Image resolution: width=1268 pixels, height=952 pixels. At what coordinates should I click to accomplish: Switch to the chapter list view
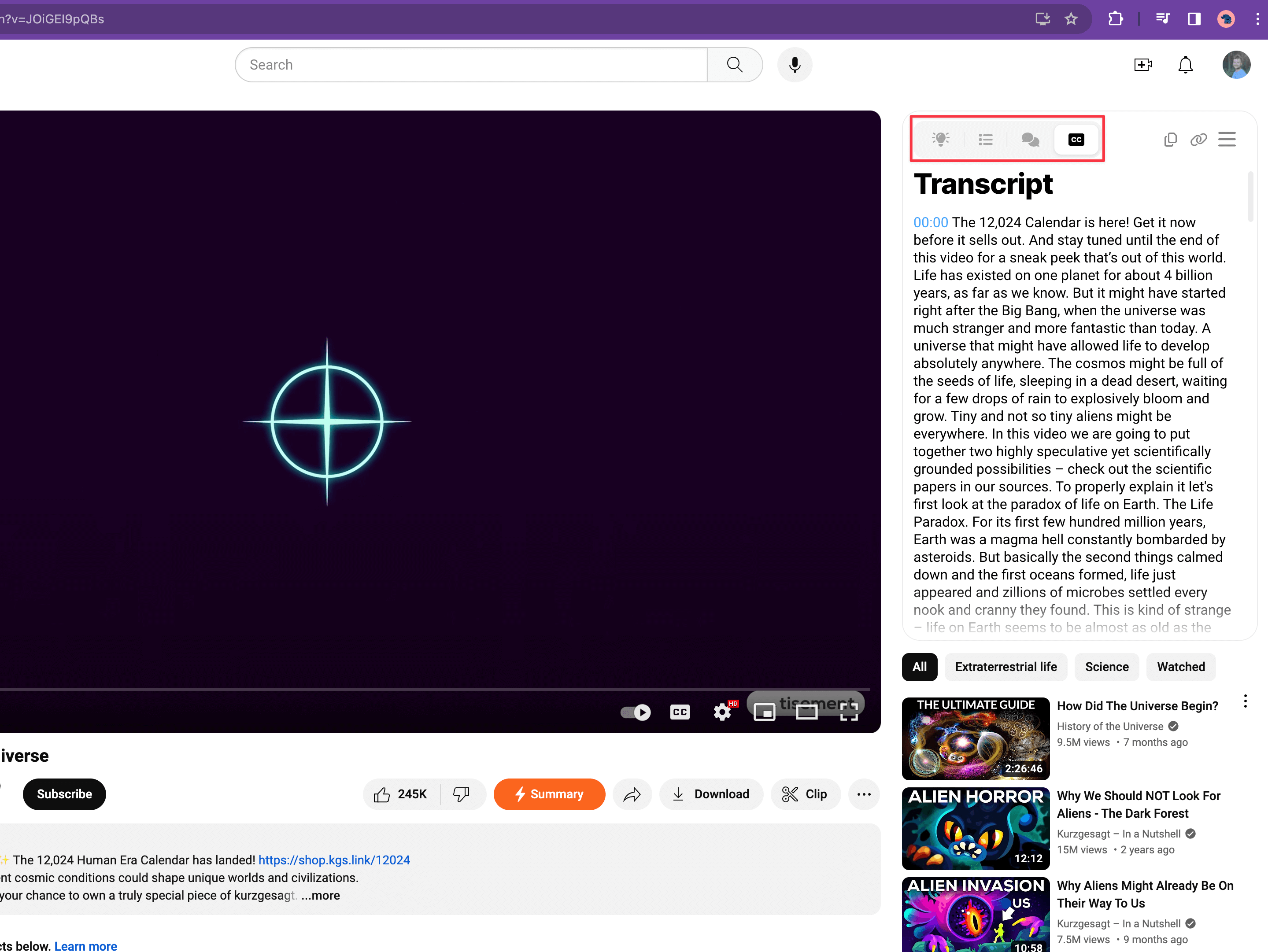pos(985,139)
